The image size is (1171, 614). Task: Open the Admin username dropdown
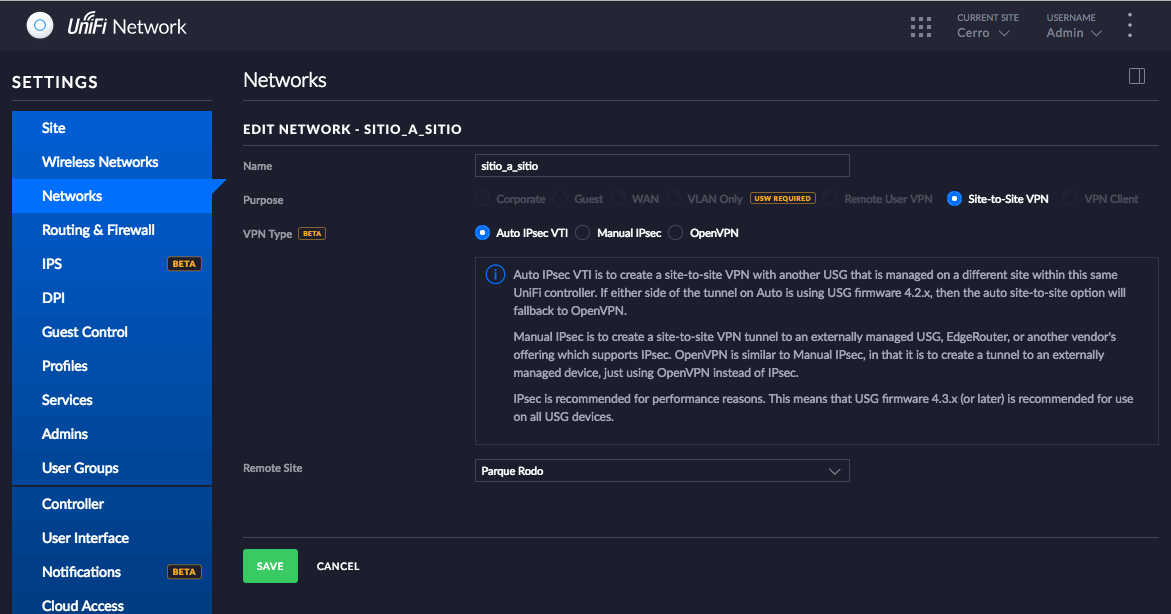tap(1074, 33)
